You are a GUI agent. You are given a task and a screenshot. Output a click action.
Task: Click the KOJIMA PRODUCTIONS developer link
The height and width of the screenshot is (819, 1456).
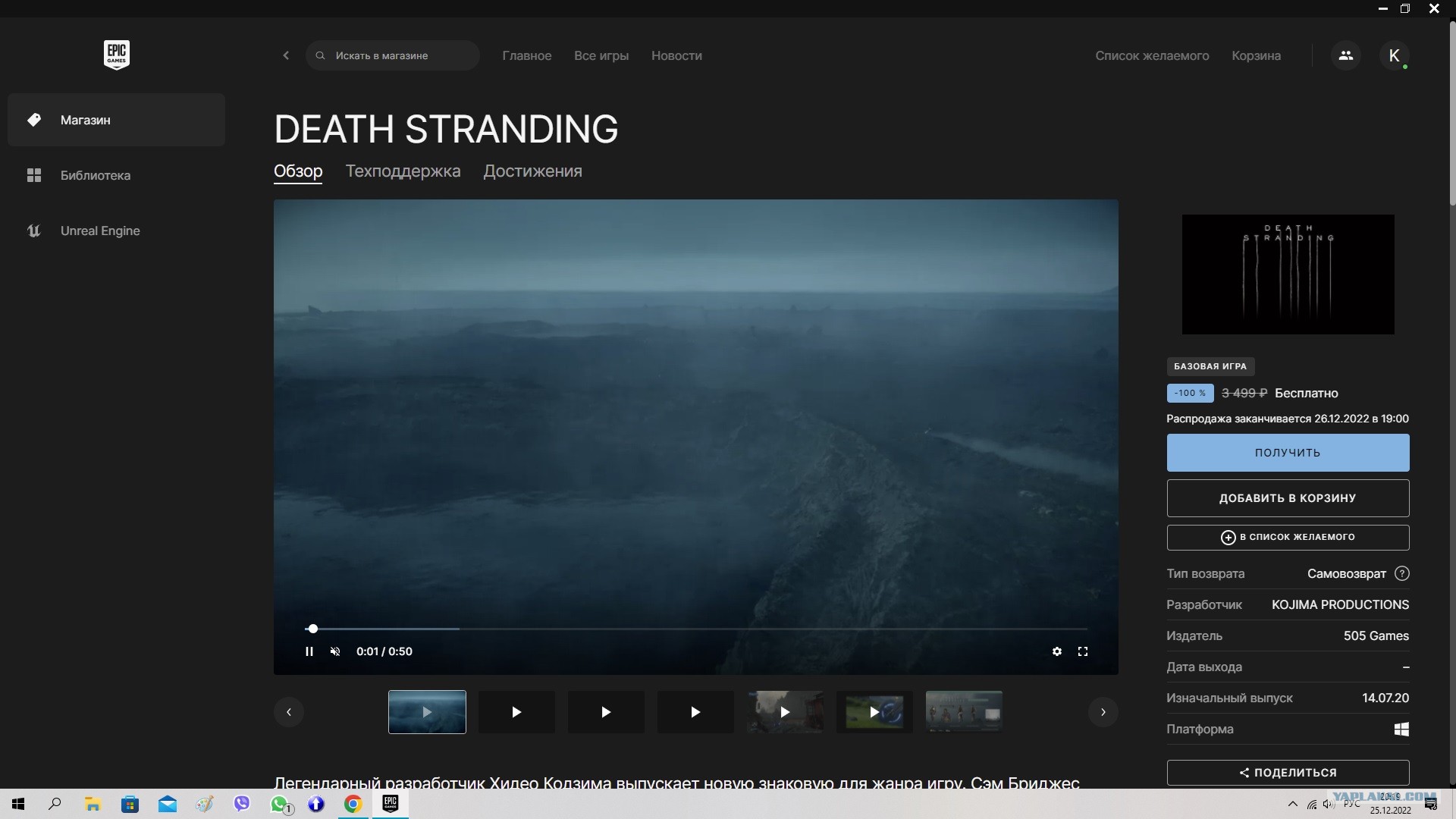point(1340,604)
